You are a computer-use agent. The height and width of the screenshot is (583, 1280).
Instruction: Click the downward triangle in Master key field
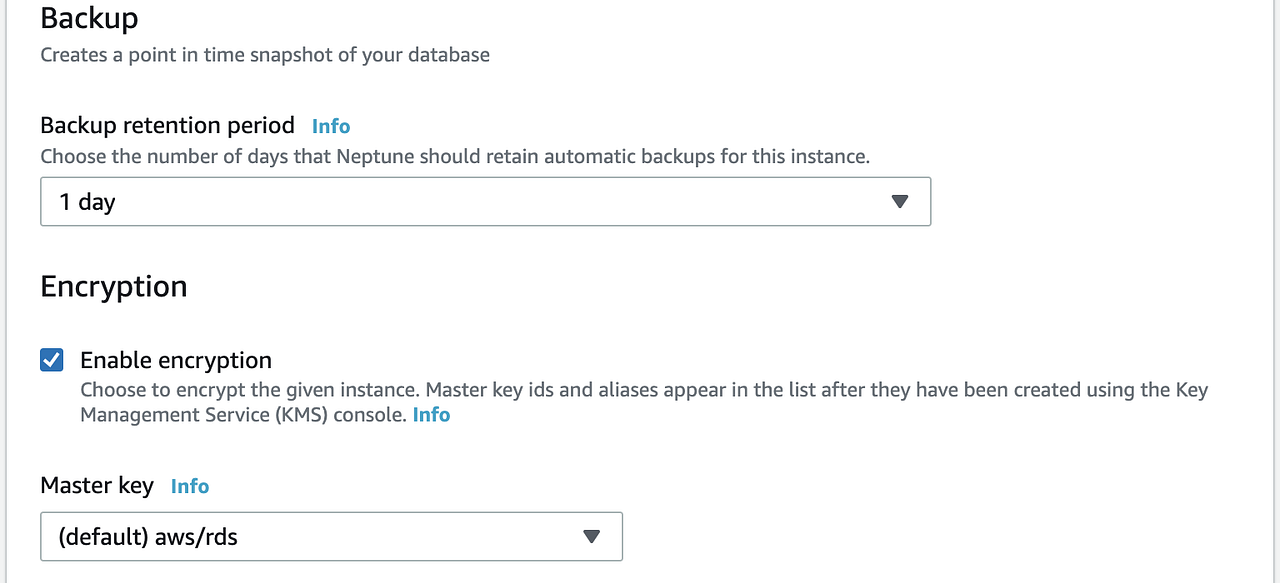[x=591, y=536]
